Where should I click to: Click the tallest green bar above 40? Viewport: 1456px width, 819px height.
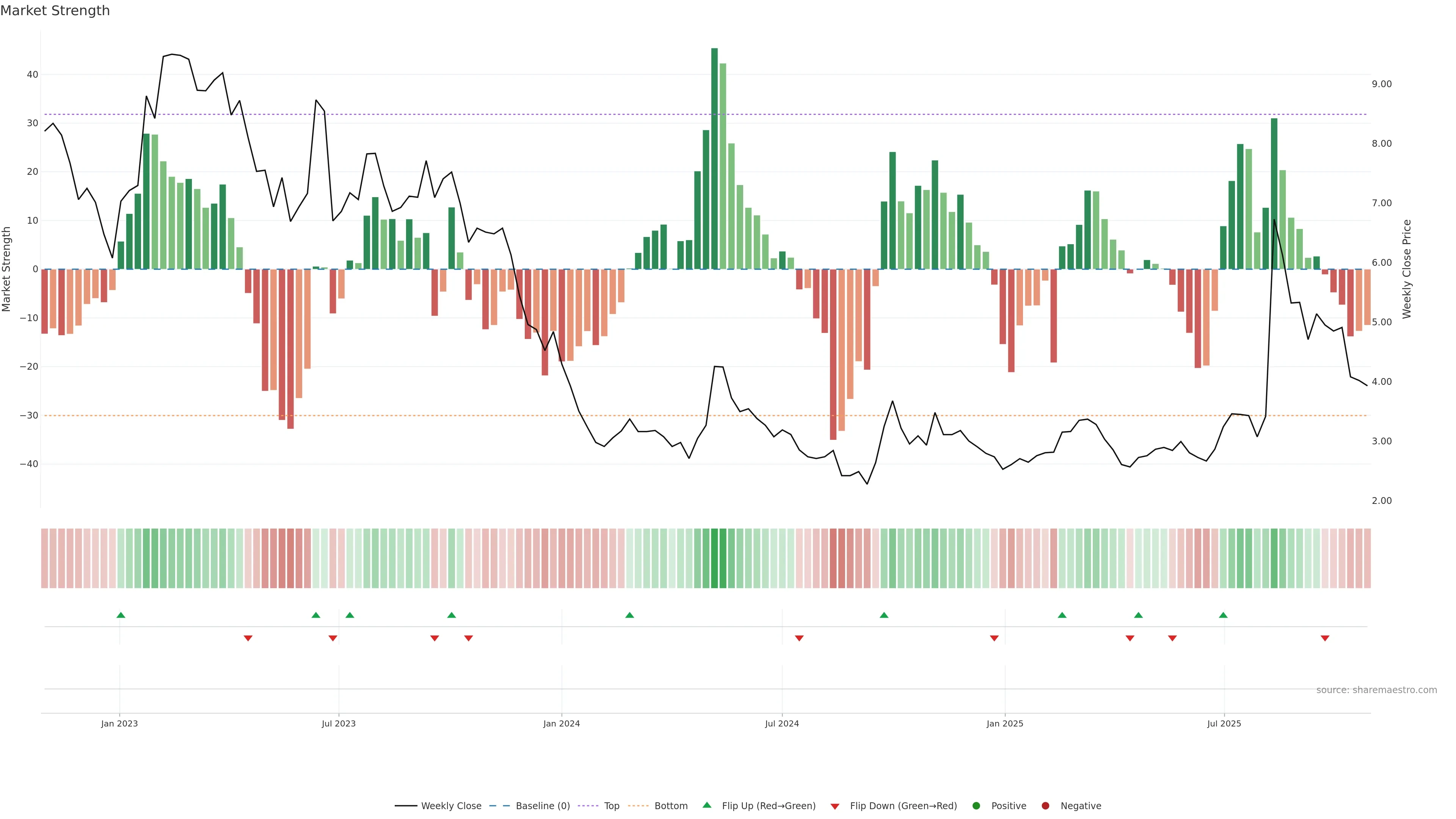pyautogui.click(x=714, y=158)
